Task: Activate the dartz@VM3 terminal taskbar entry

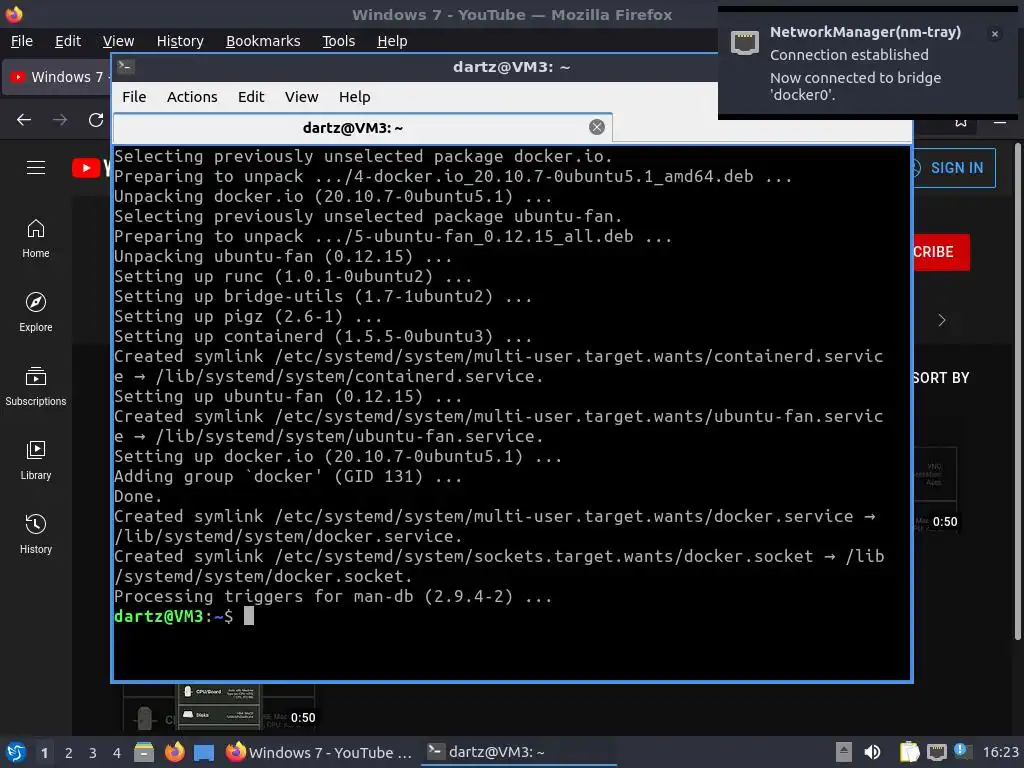Action: pyautogui.click(x=519, y=752)
